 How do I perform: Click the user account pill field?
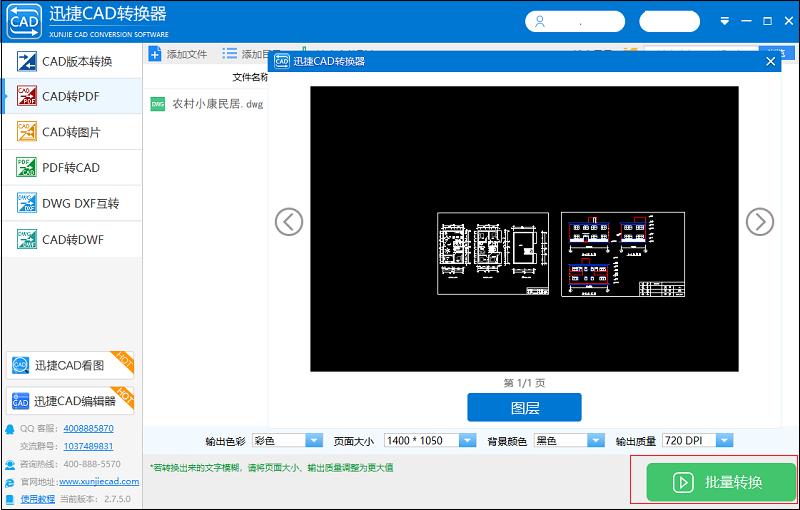[575, 21]
